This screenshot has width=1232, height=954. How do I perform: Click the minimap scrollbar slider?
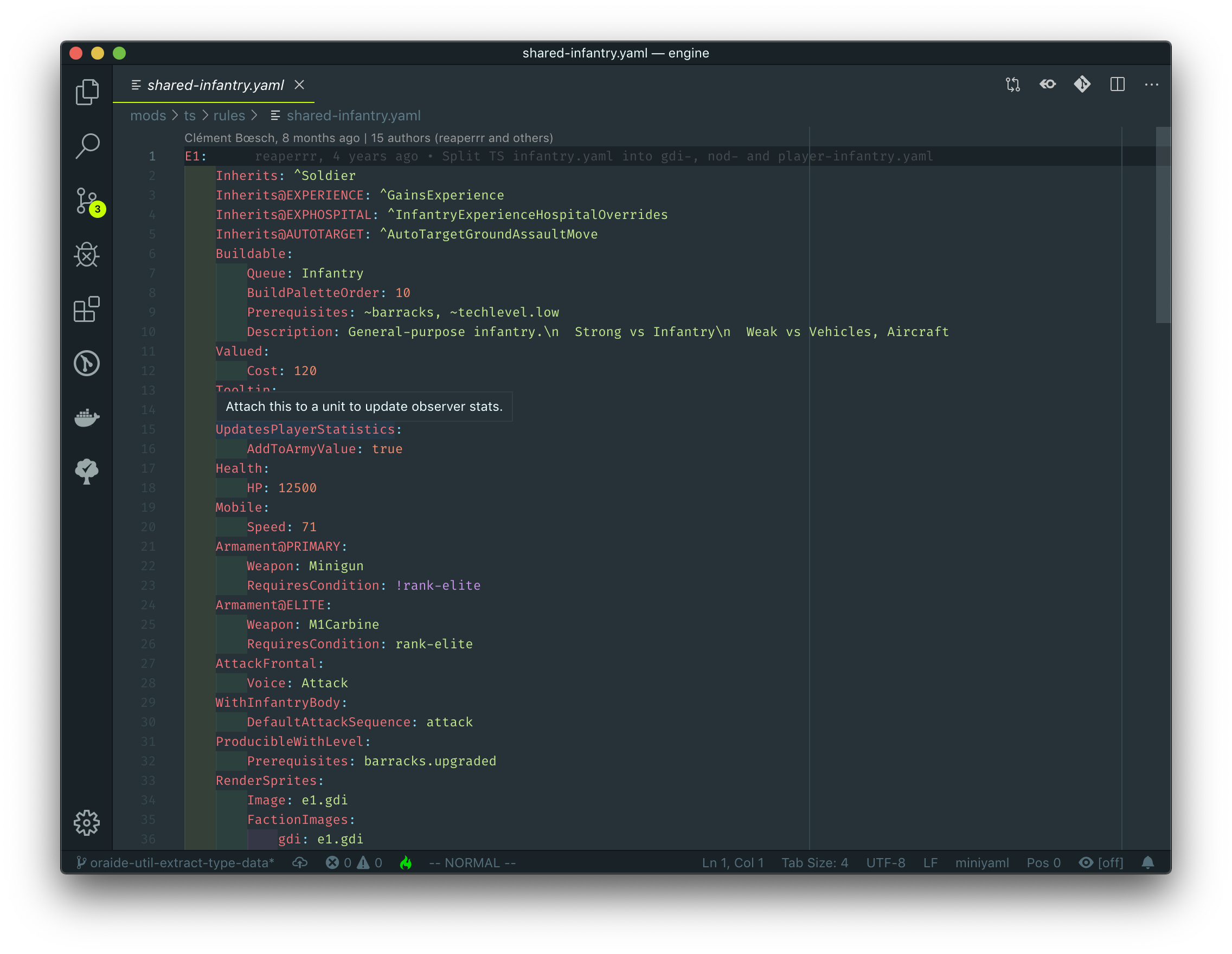pos(1163,225)
